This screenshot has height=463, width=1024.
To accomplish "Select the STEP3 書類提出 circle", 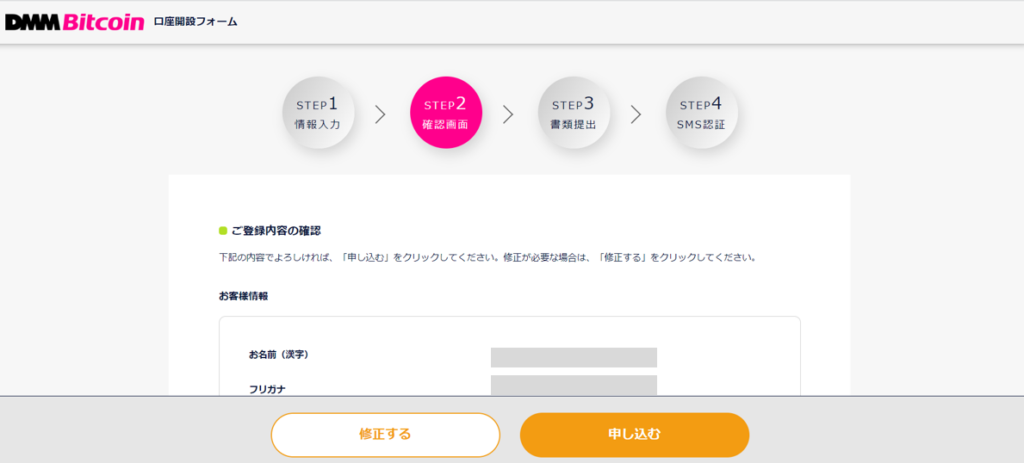I will pyautogui.click(x=573, y=113).
